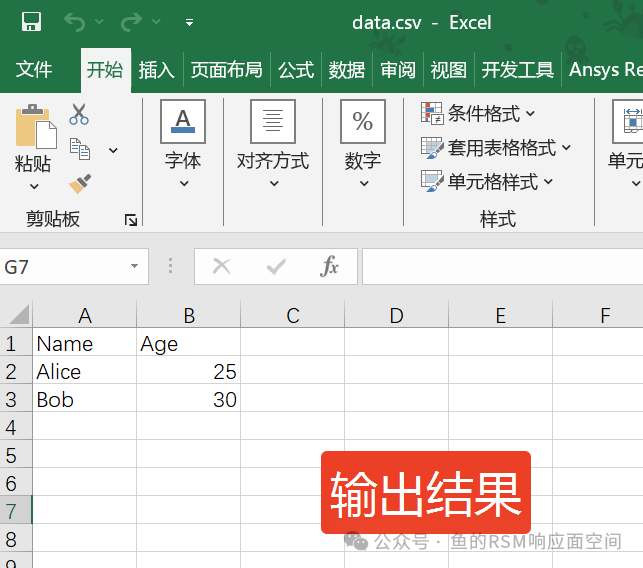Image resolution: width=643 pixels, height=568 pixels.
Task: Click the 单元格 cells group icon
Action: pyautogui.click(x=628, y=121)
